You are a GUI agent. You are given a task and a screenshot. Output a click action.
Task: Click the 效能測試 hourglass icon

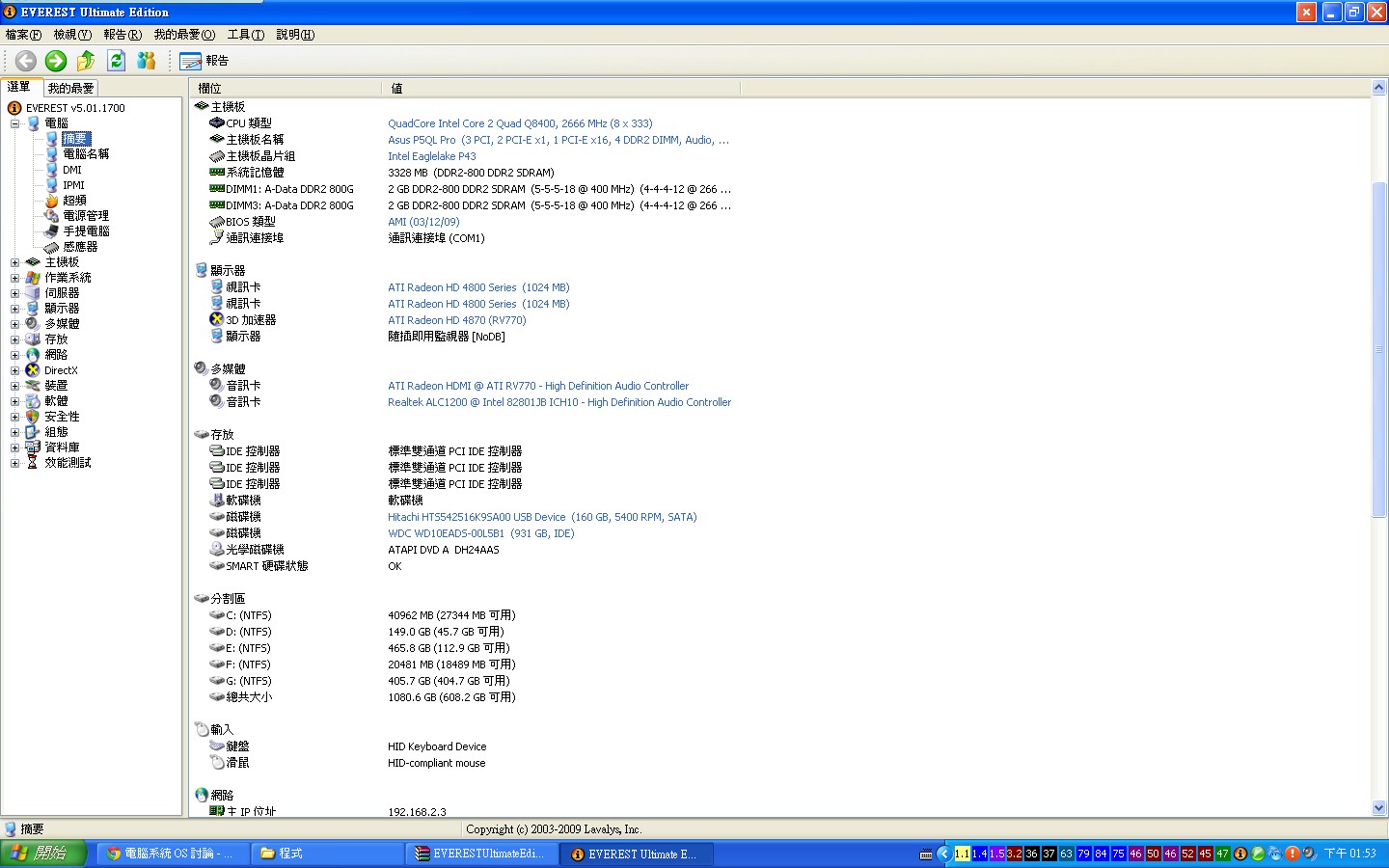[33, 463]
